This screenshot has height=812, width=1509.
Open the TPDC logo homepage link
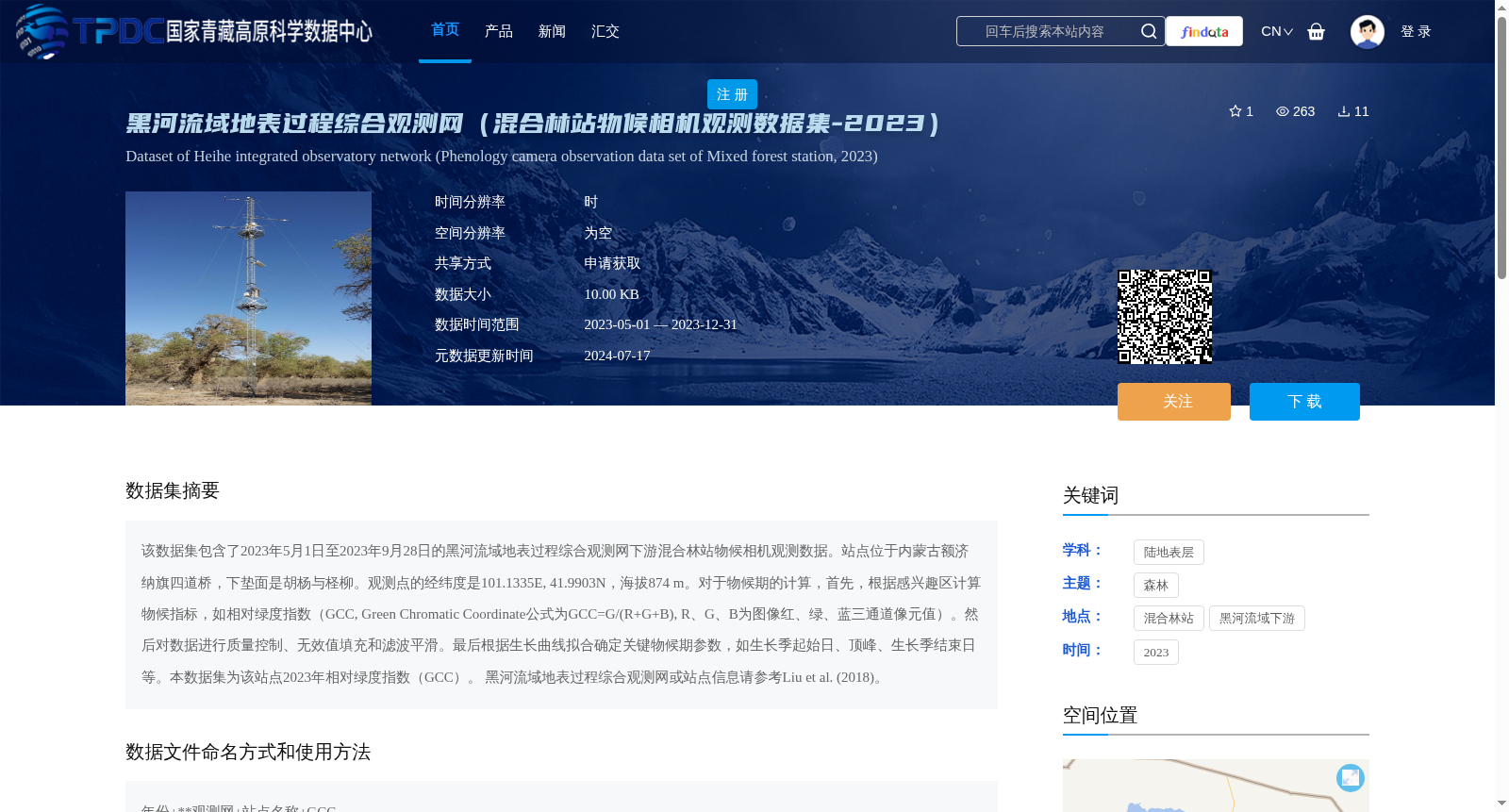pos(194,31)
